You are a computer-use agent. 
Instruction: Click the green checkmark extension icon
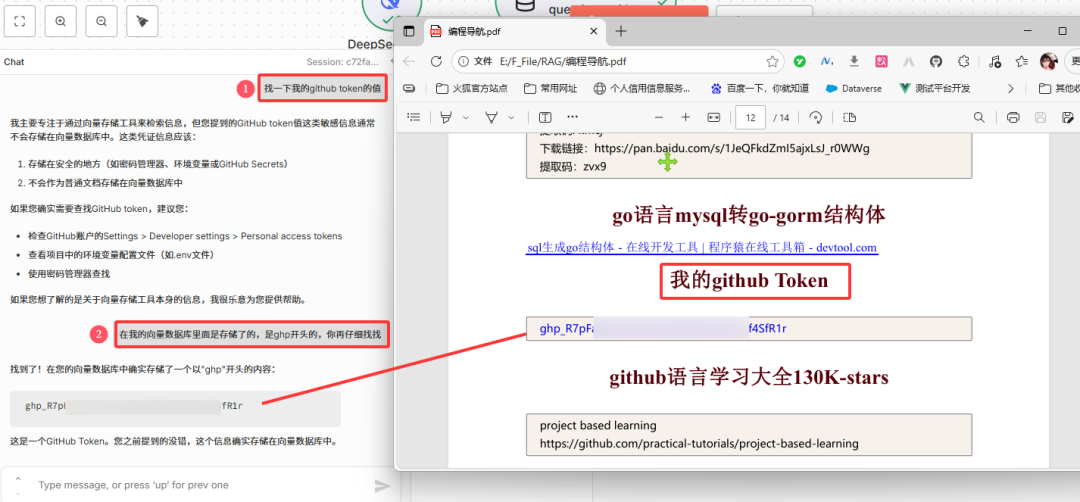tap(800, 61)
